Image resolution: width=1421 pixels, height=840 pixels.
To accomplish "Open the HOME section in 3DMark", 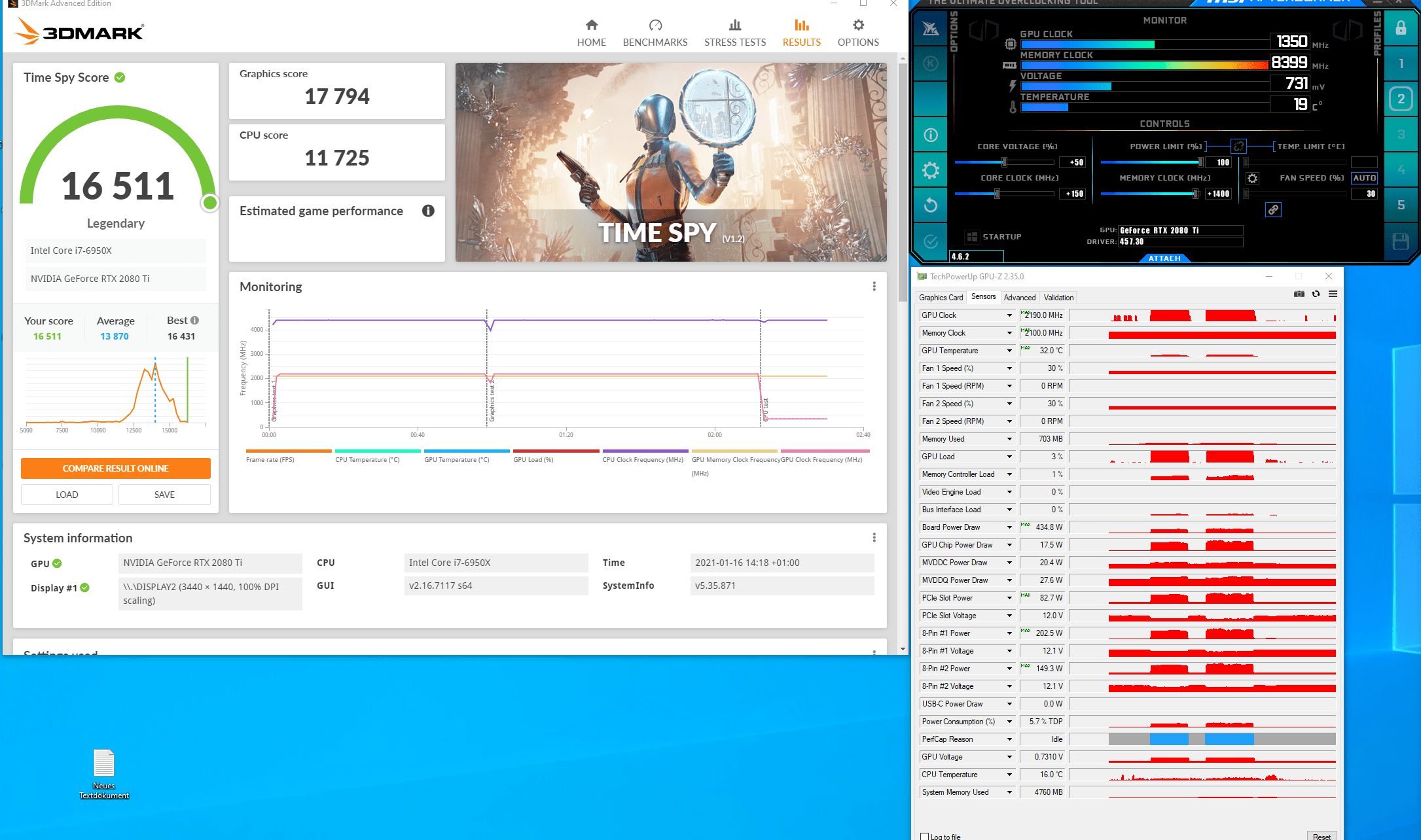I will pyautogui.click(x=591, y=33).
